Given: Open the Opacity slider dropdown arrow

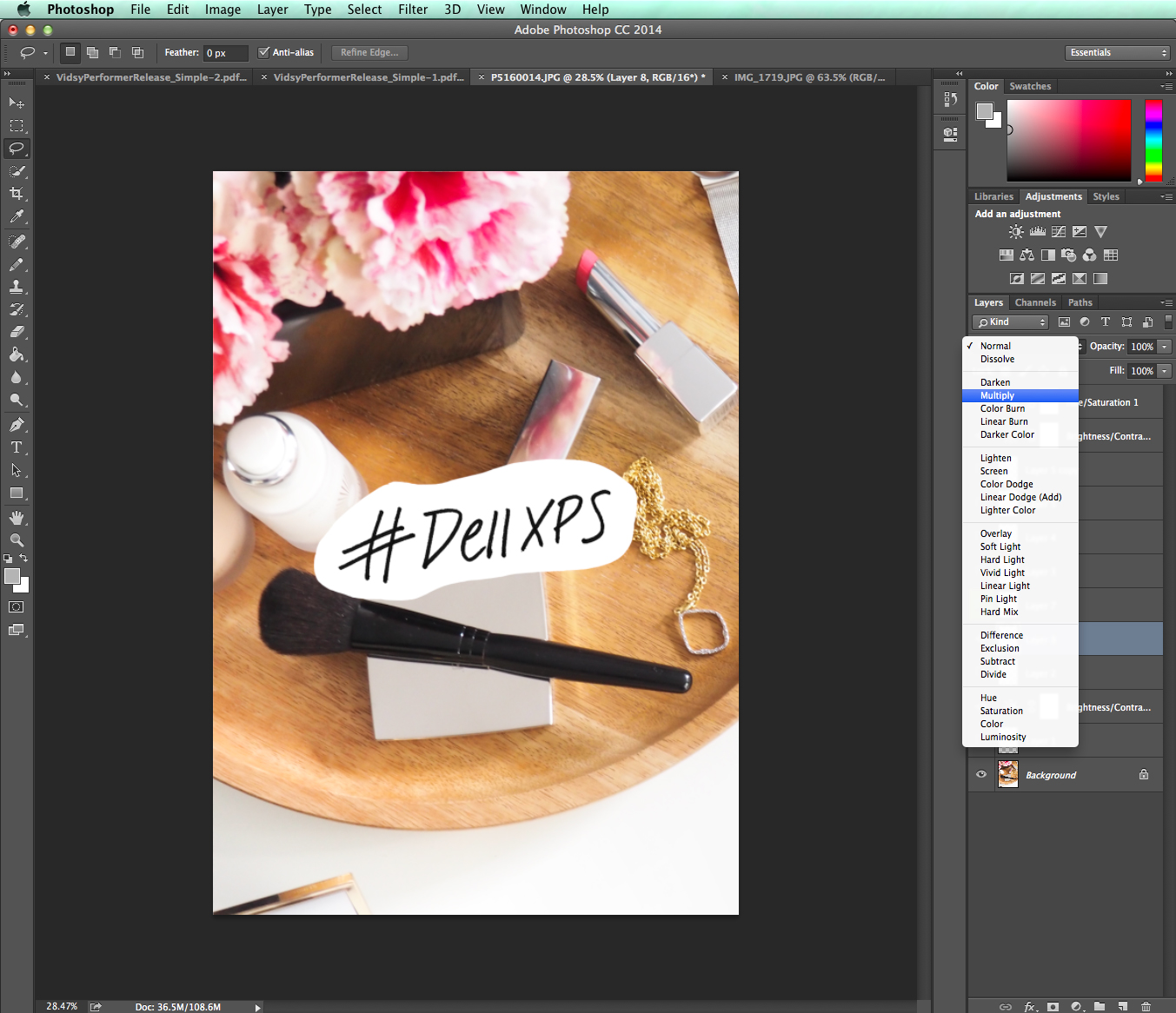Looking at the screenshot, I should click(x=1165, y=347).
